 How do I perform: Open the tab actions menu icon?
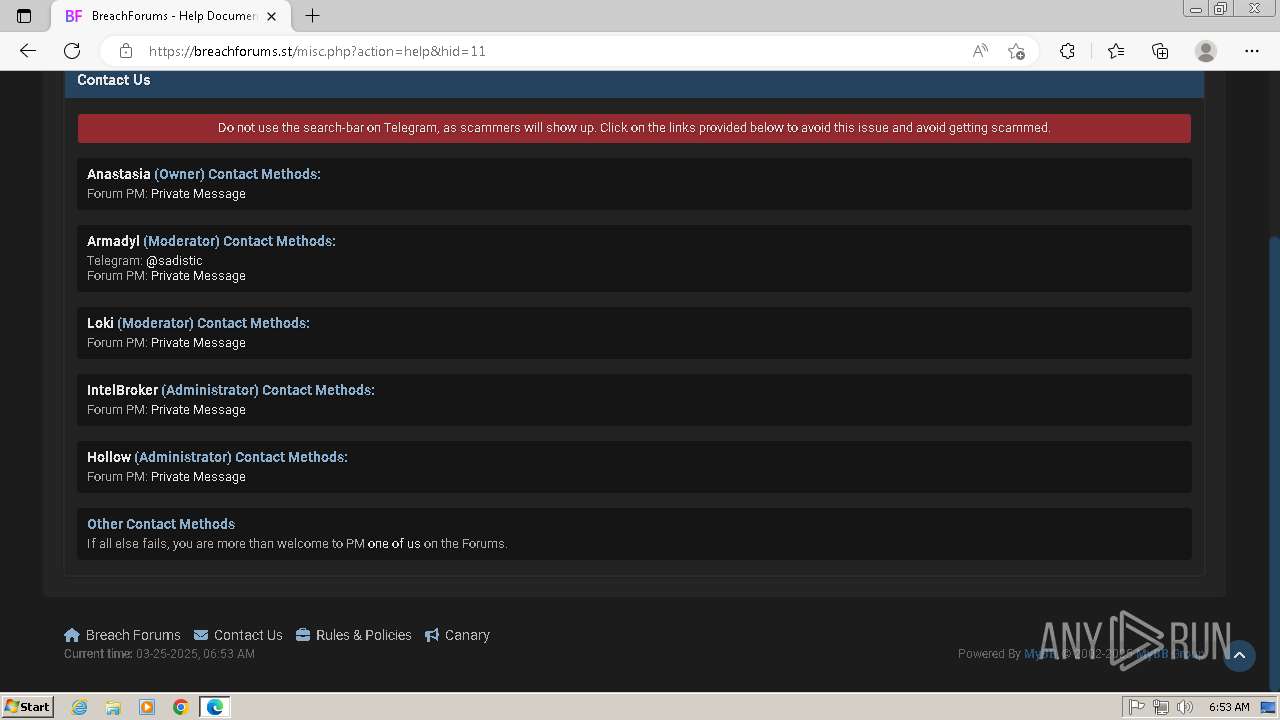click(24, 16)
